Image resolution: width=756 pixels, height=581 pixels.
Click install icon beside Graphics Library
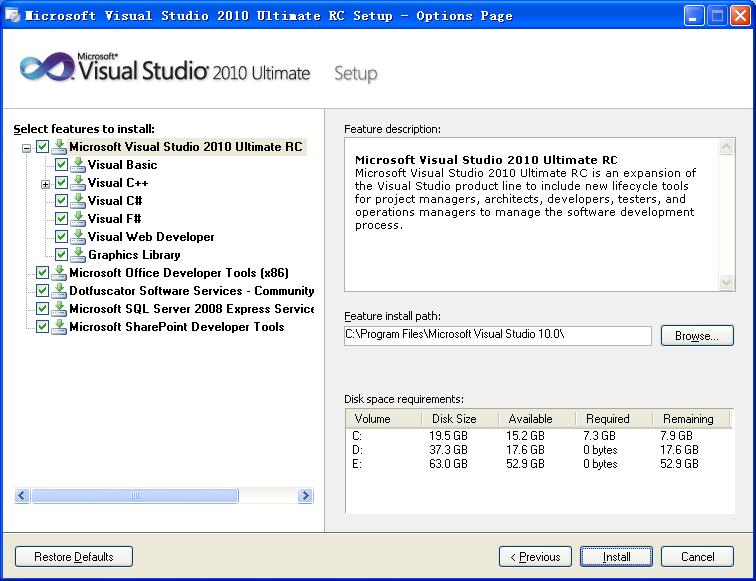point(78,255)
